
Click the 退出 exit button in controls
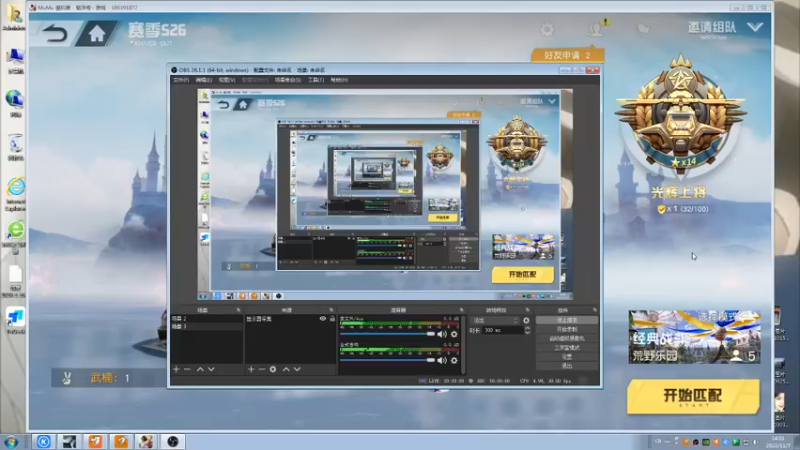point(567,366)
